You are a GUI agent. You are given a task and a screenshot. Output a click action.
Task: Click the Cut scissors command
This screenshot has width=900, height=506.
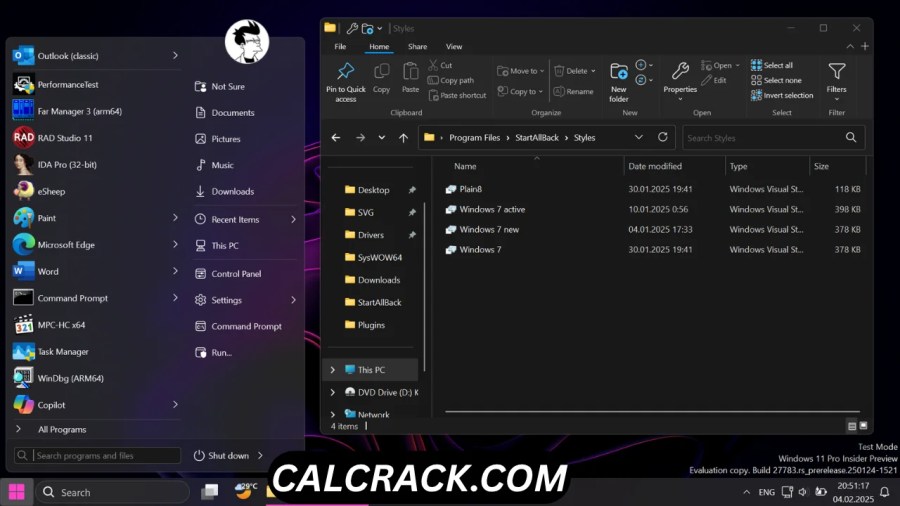(440, 65)
